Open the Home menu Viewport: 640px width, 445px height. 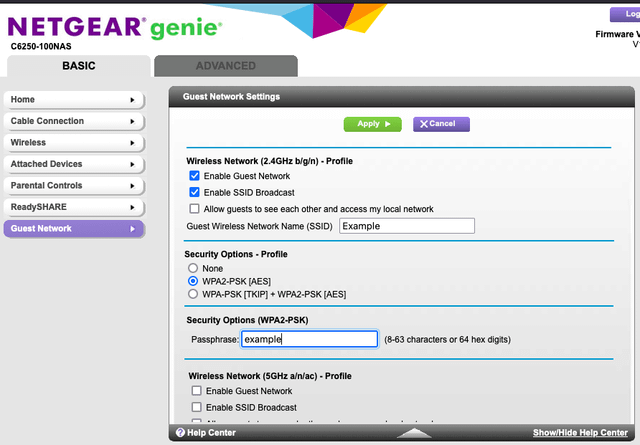[x=74, y=100]
